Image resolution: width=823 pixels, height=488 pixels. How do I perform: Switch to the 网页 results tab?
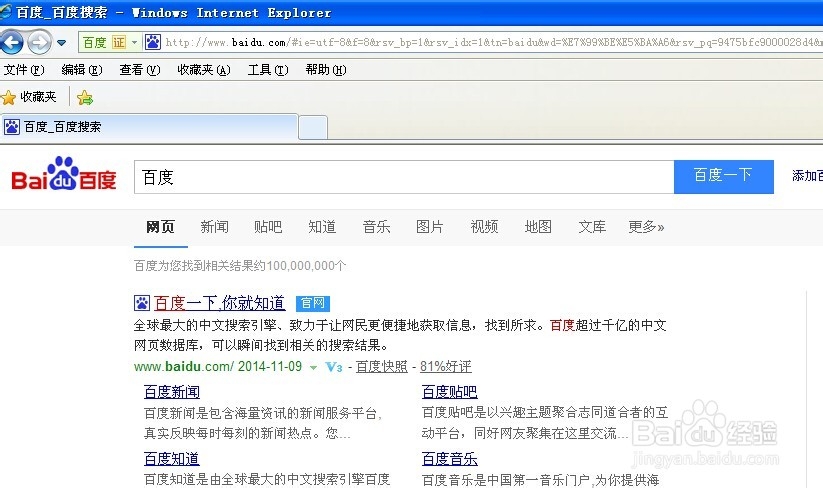click(161, 227)
